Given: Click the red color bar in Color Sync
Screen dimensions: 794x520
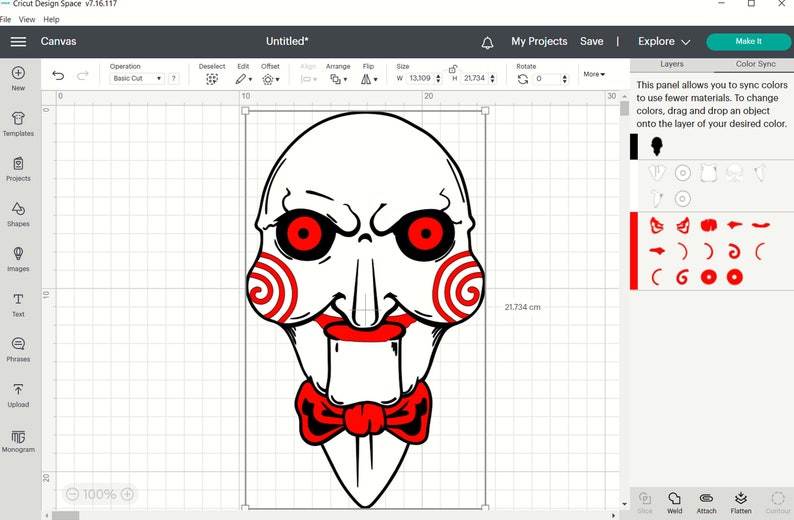Looking at the screenshot, I should coord(634,250).
